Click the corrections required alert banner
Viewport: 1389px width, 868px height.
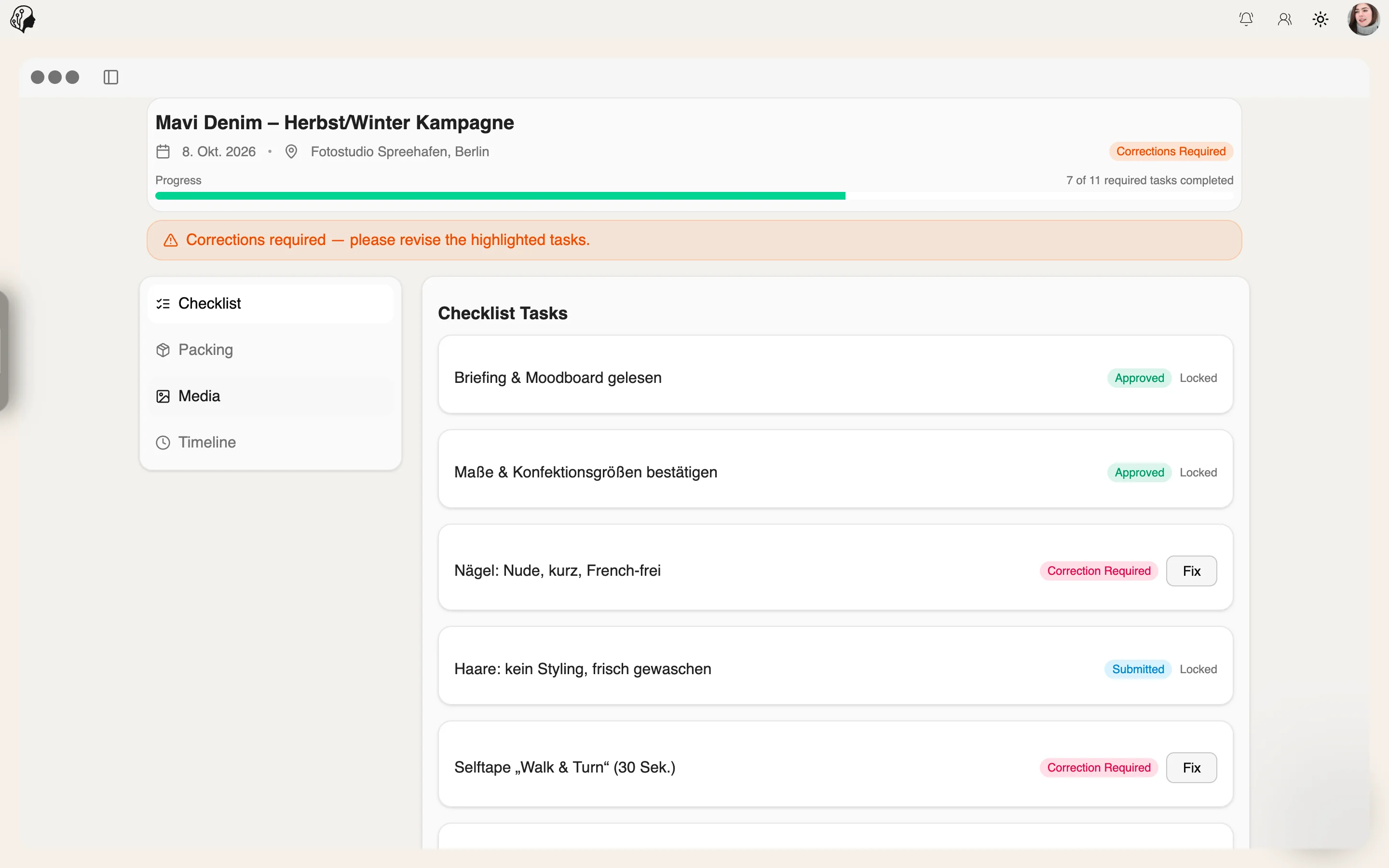(694, 240)
